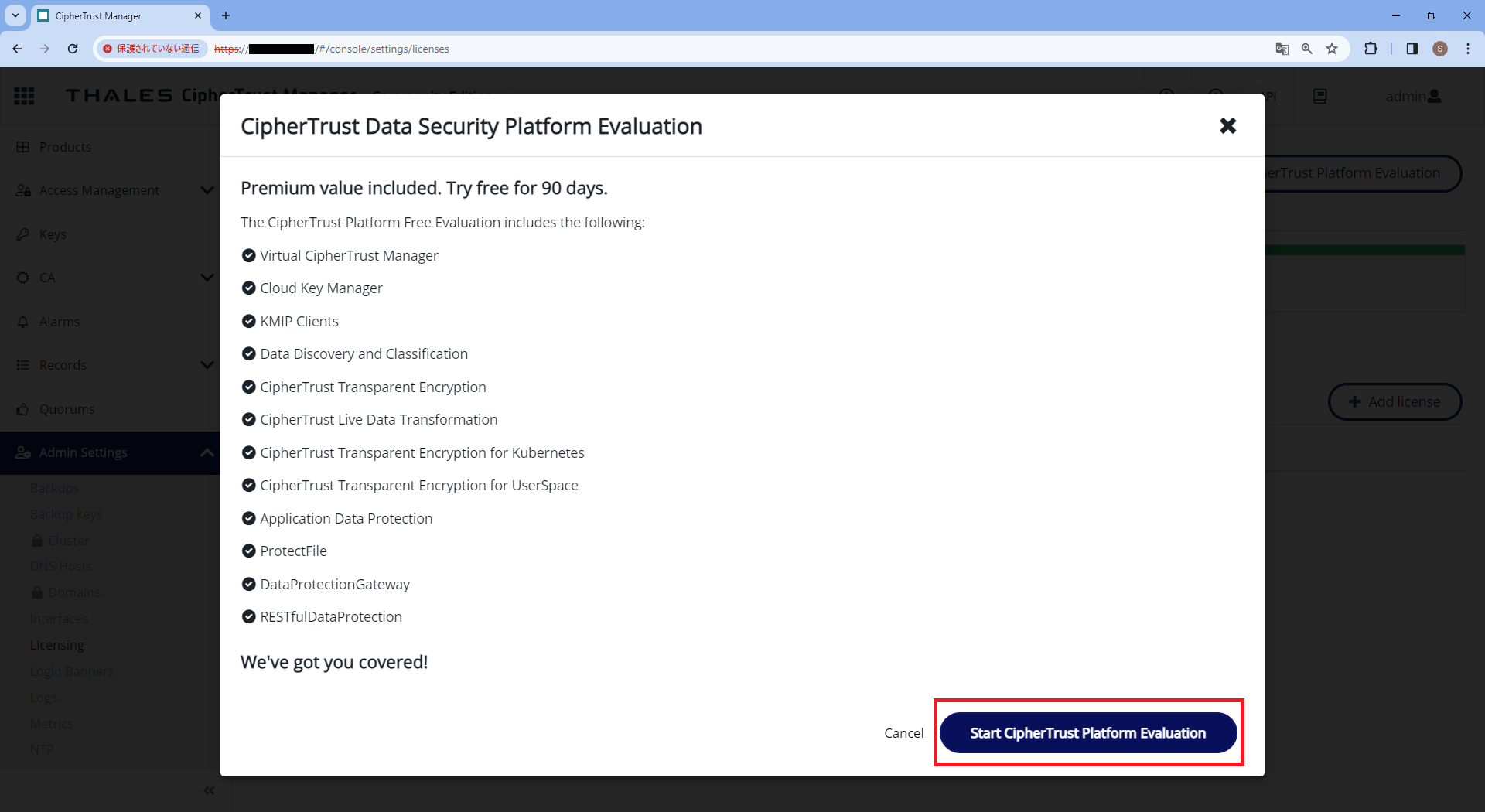The width and height of the screenshot is (1485, 812).
Task: Open Chrome's three-dot menu
Action: pos(1469,48)
